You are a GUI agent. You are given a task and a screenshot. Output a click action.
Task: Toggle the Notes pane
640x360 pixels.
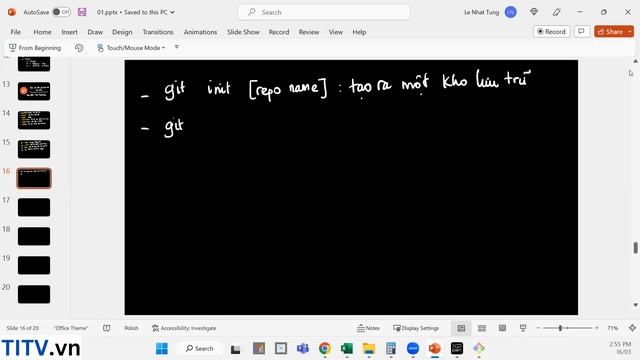coord(368,328)
